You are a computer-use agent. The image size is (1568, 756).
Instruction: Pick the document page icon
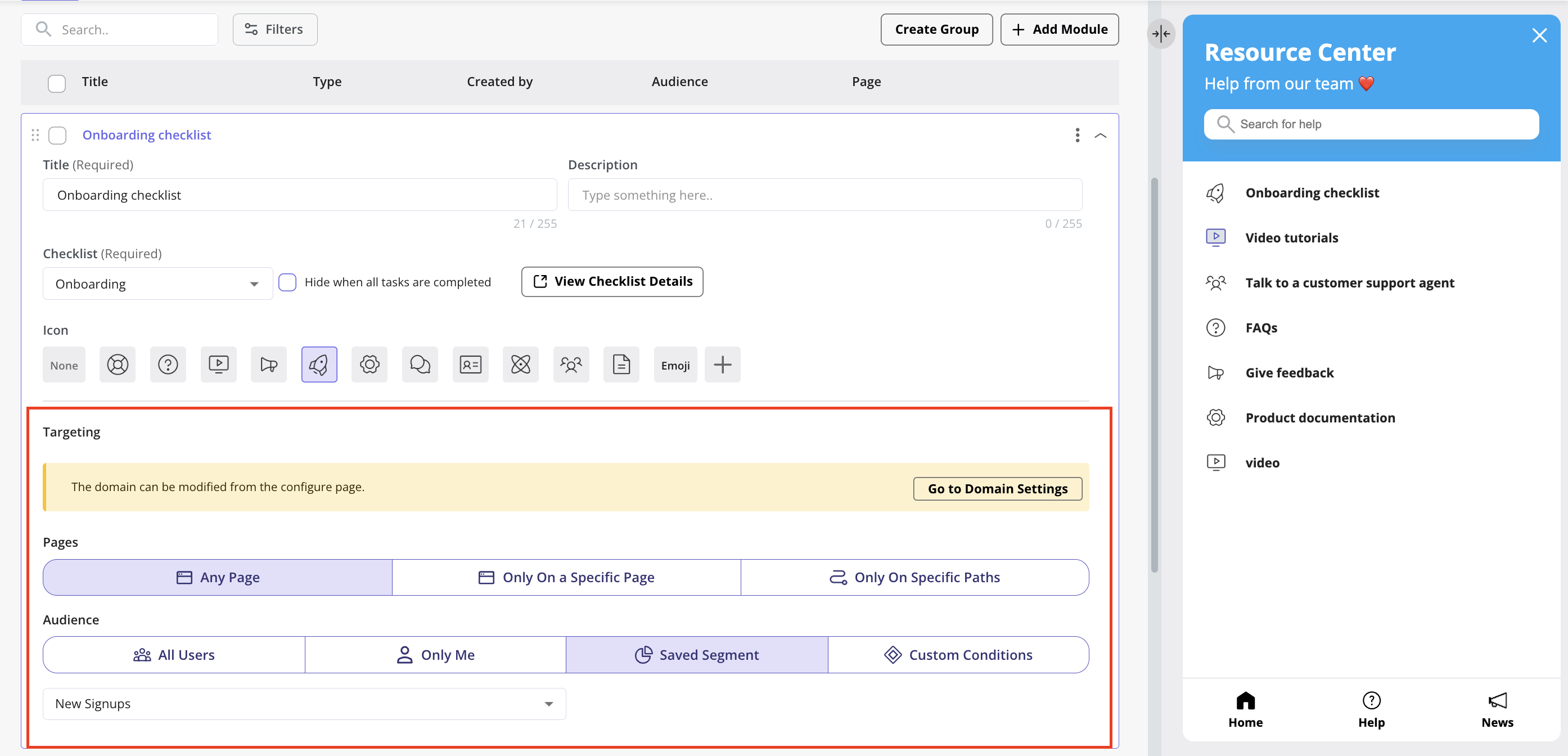coord(621,364)
